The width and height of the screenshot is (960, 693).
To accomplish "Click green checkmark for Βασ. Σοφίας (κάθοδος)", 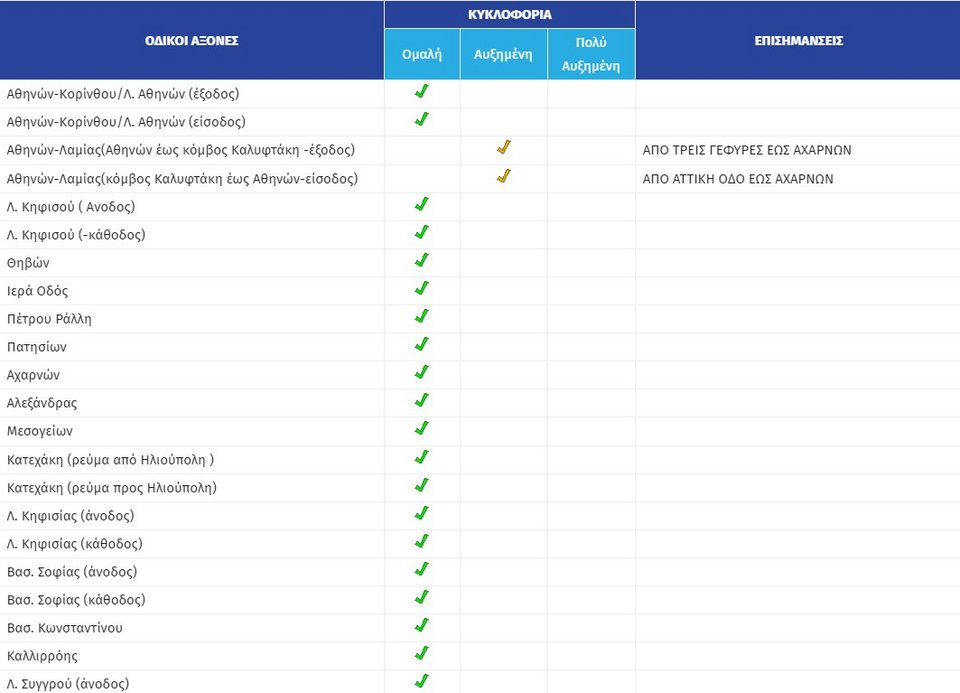I will 422,597.
